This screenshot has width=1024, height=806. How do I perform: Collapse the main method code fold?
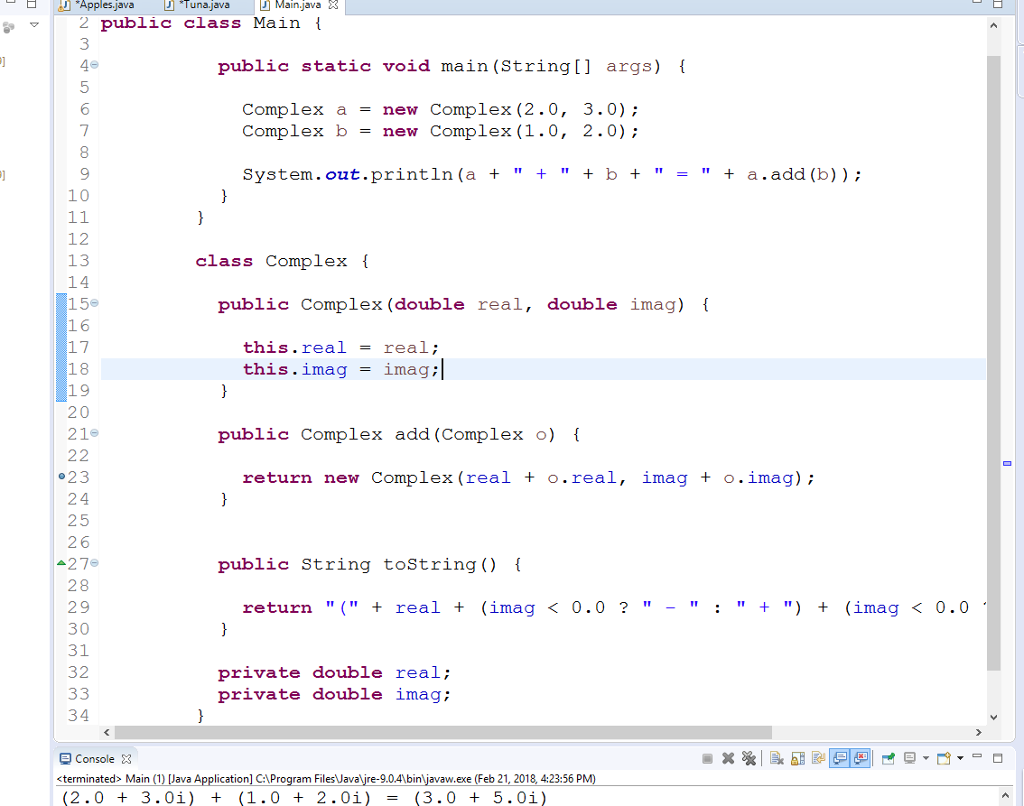(92, 65)
